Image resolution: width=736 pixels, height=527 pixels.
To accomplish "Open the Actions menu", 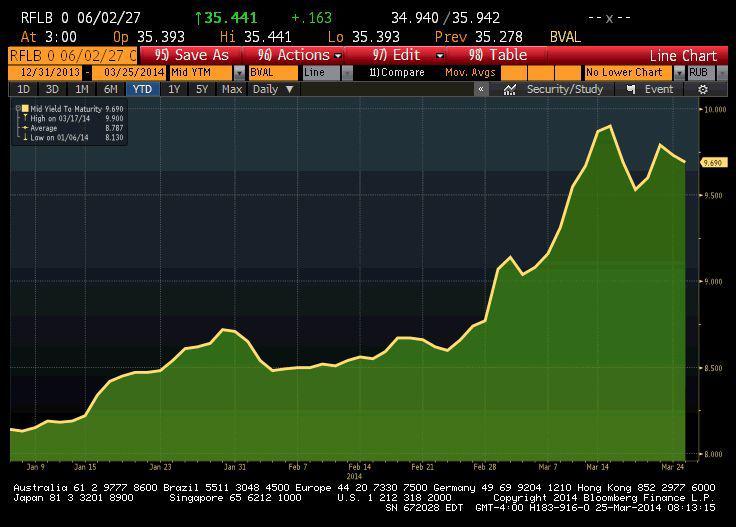I will click(x=300, y=55).
